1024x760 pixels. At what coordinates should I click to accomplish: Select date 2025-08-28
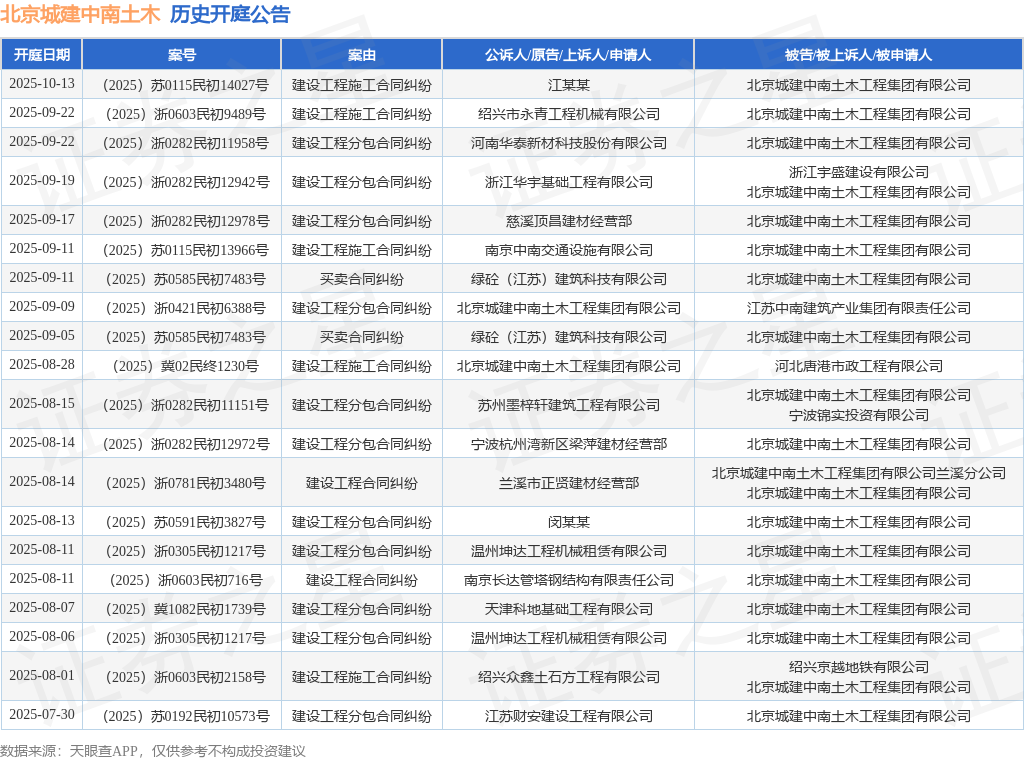[42, 365]
